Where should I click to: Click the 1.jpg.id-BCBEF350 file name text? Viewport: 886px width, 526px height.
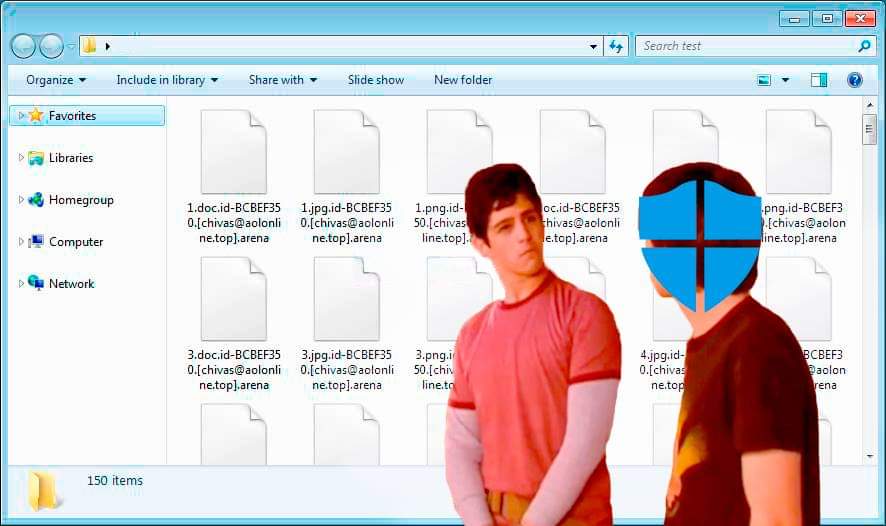(347, 223)
